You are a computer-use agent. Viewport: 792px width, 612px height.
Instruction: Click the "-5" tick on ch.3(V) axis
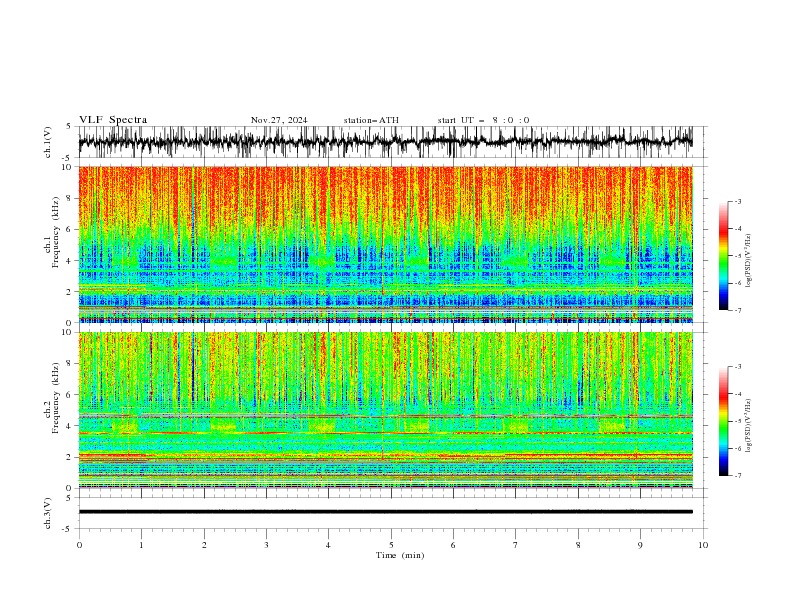pyautogui.click(x=68, y=529)
